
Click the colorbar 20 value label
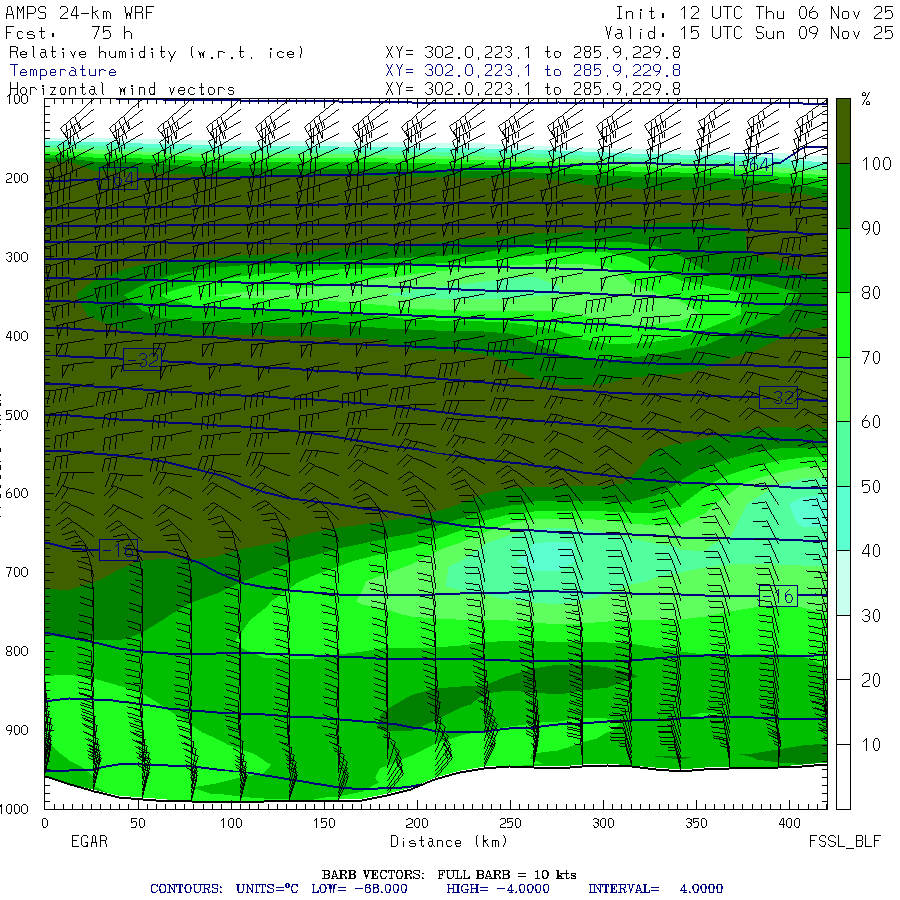point(871,680)
